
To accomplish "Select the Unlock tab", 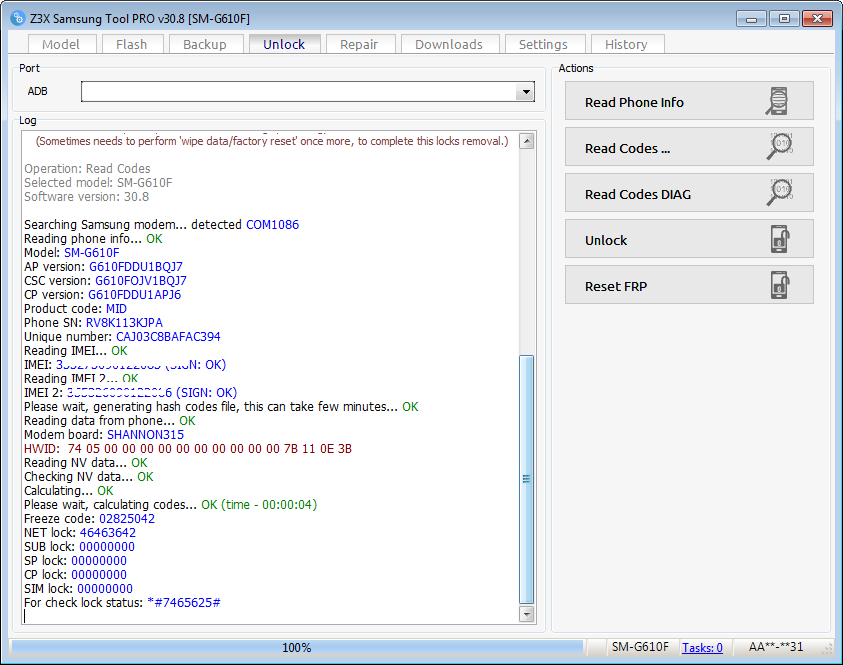I will point(284,44).
